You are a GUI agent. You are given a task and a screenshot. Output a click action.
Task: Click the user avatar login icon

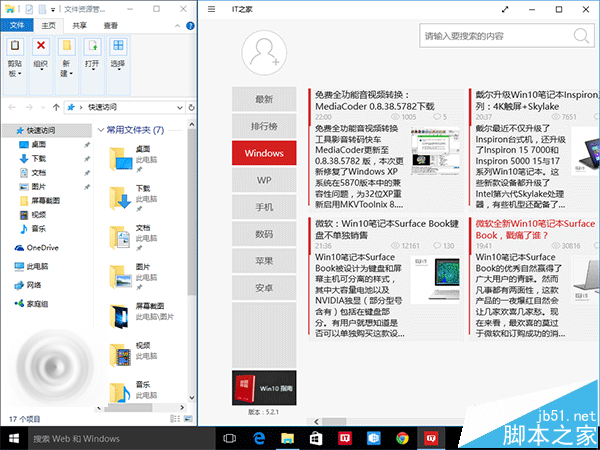[264, 53]
